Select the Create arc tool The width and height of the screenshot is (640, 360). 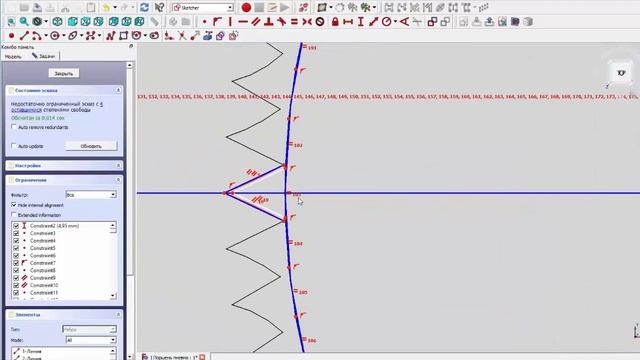pyautogui.click(x=37, y=36)
